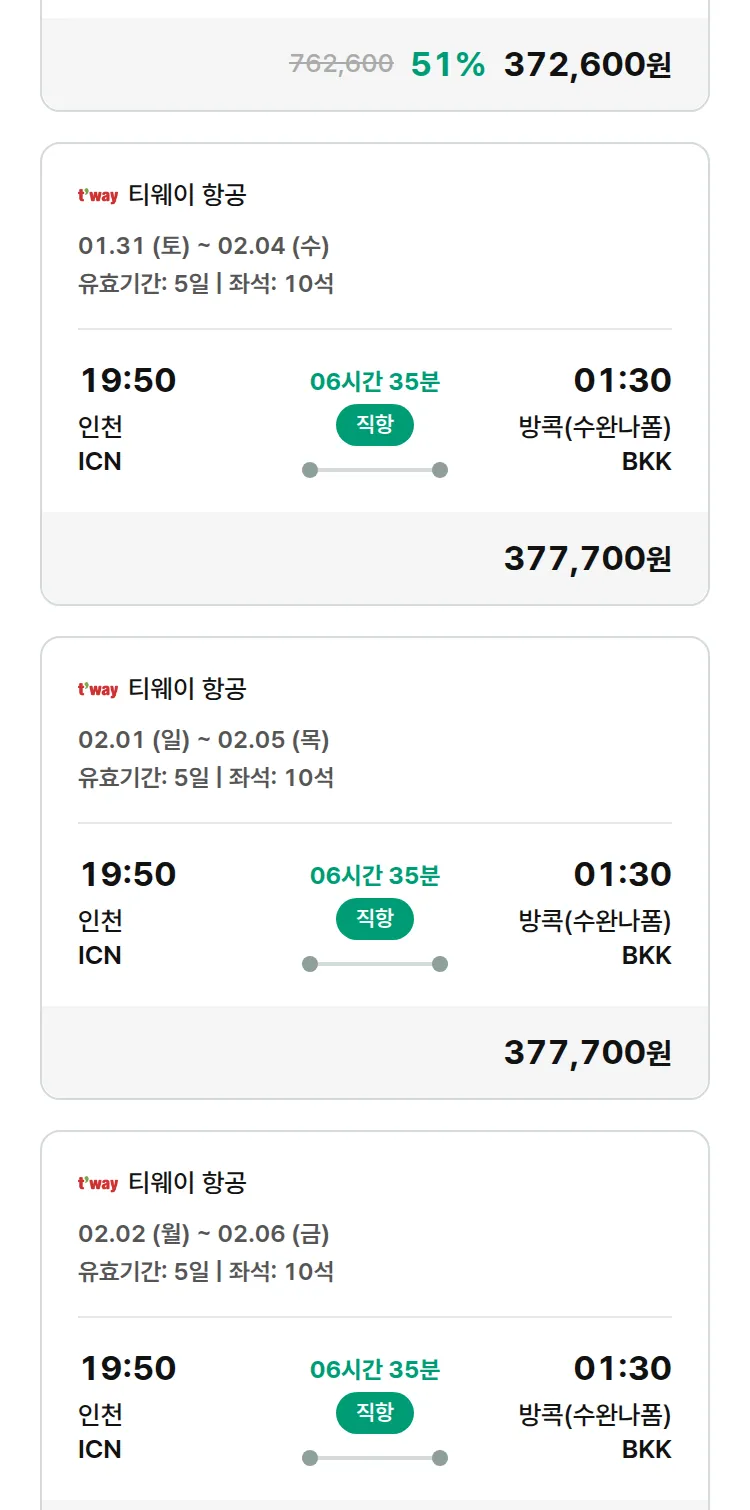Choose the 377,700원 fare for 01.31 departure
The image size is (750, 1510).
[x=587, y=558]
